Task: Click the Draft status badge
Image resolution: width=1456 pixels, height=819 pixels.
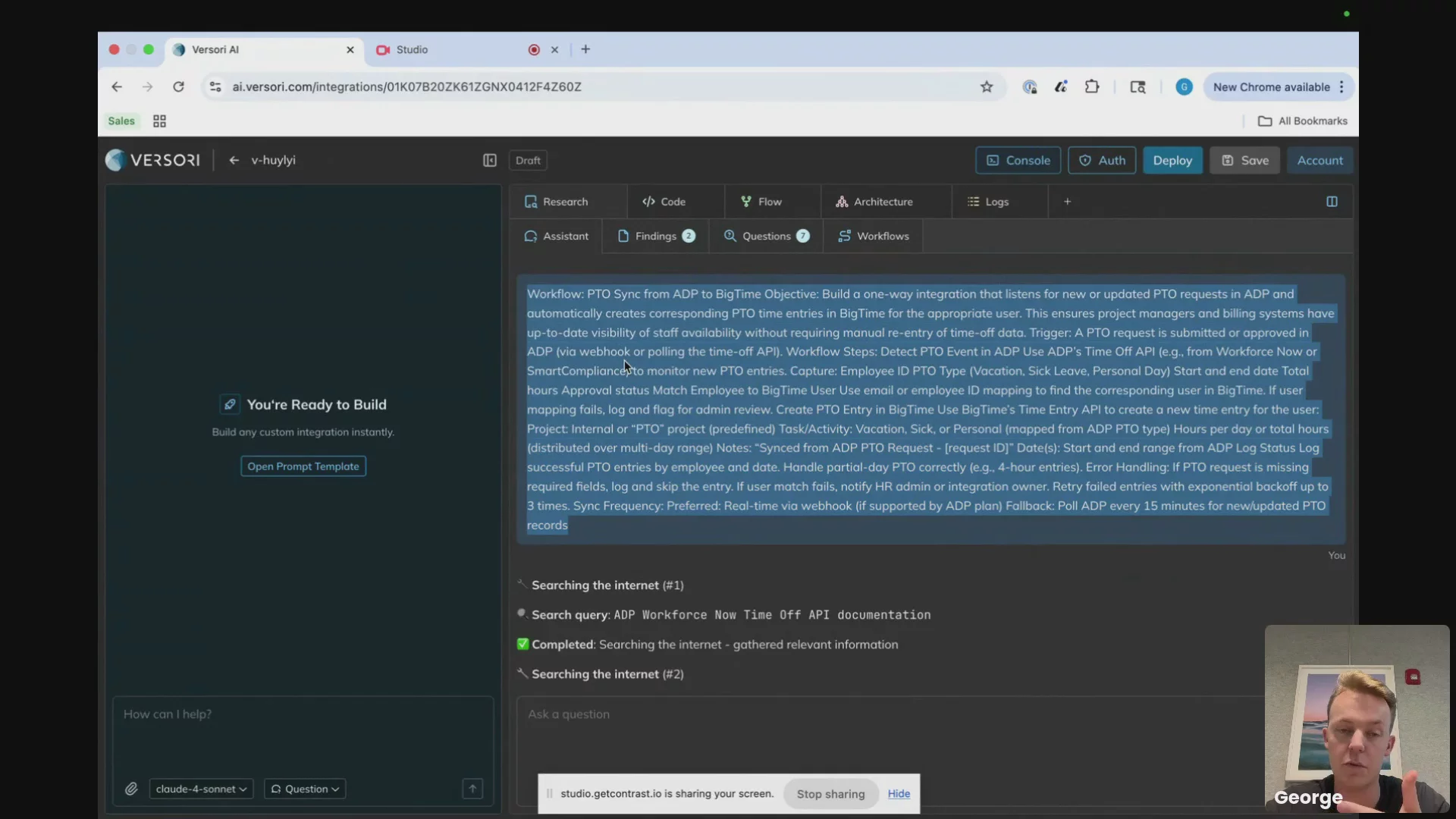Action: click(x=528, y=161)
